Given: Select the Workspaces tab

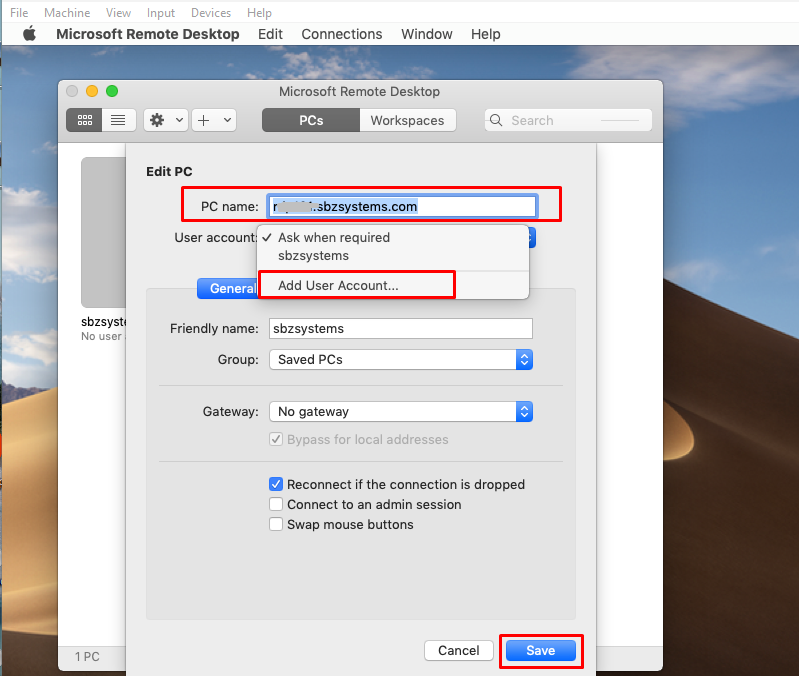Looking at the screenshot, I should click(x=408, y=120).
